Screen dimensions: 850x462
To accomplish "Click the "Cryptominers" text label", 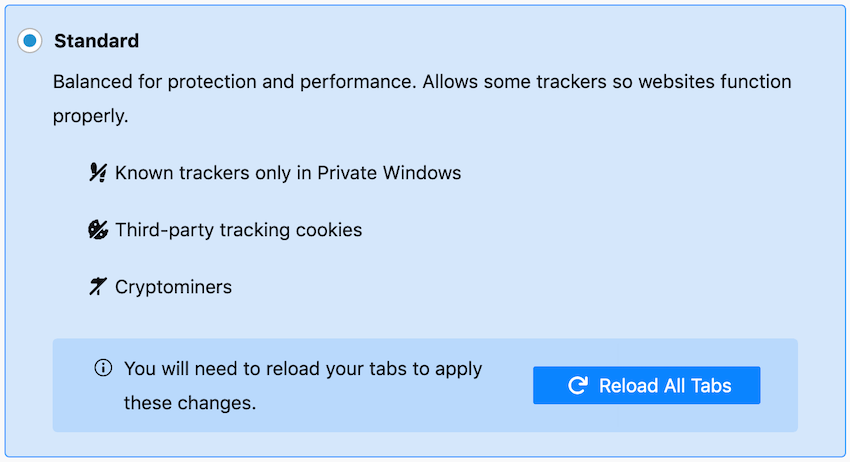I will tap(173, 287).
